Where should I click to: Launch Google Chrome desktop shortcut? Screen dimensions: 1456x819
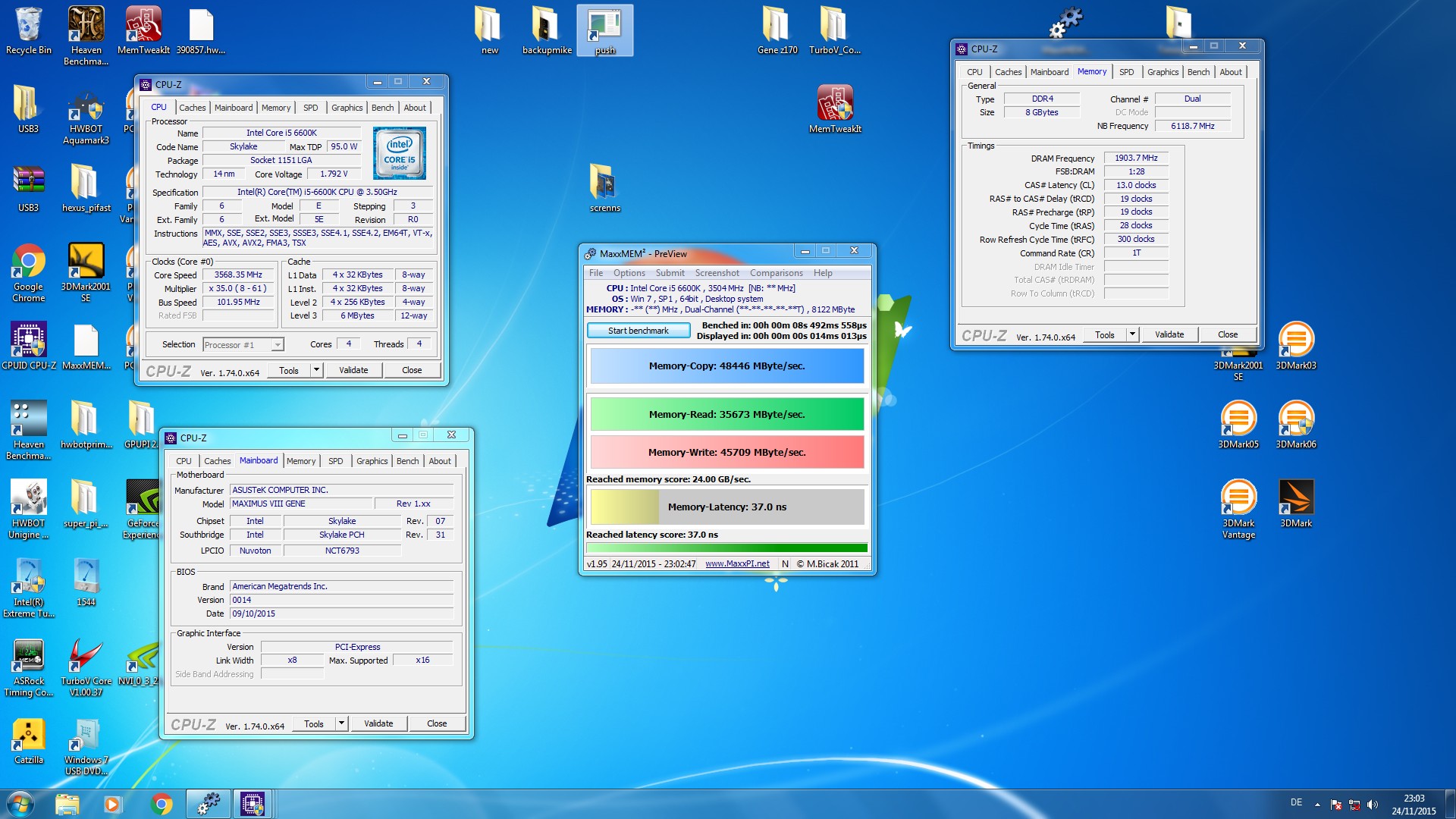(x=29, y=273)
